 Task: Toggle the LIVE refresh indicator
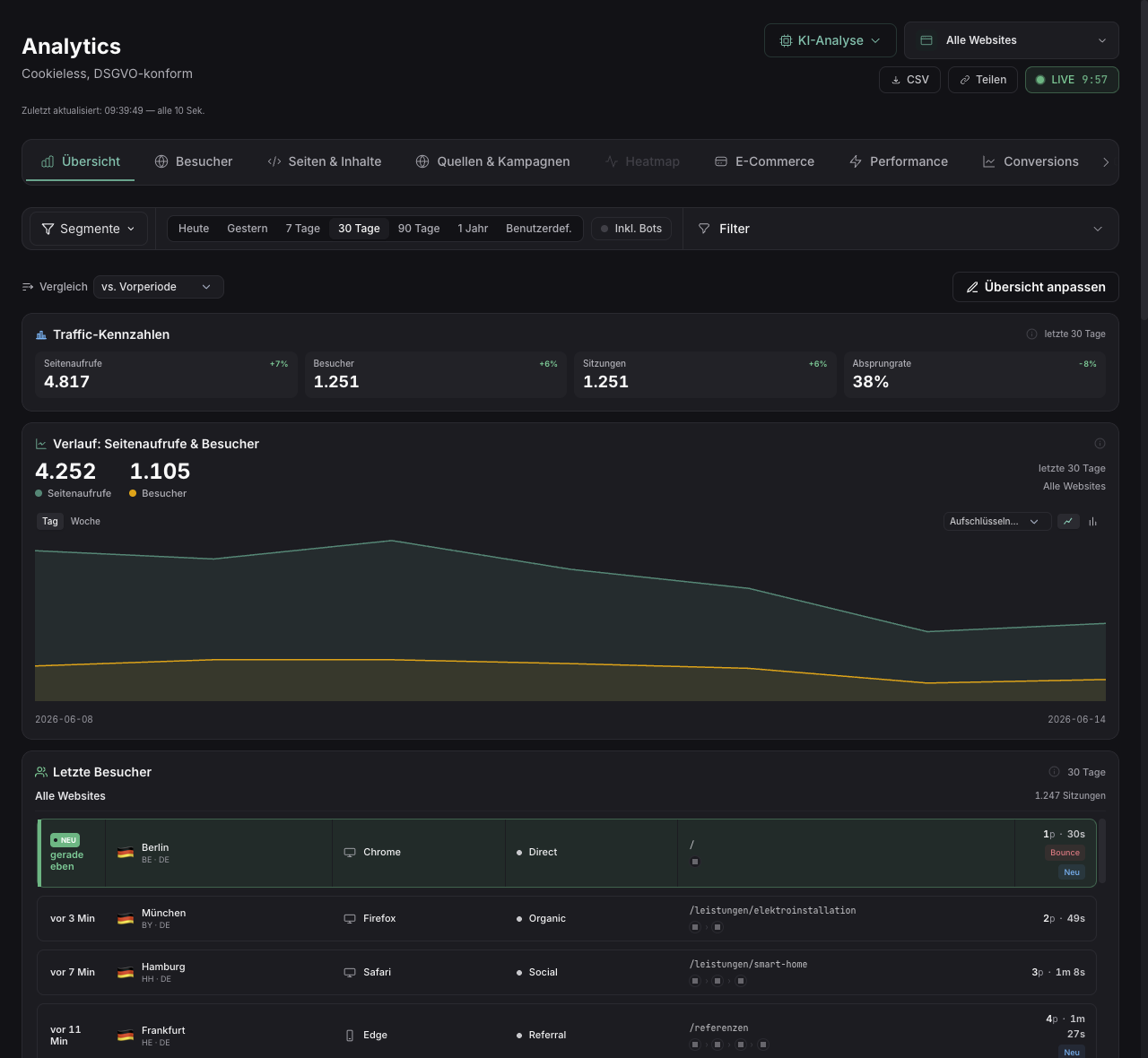[1072, 80]
